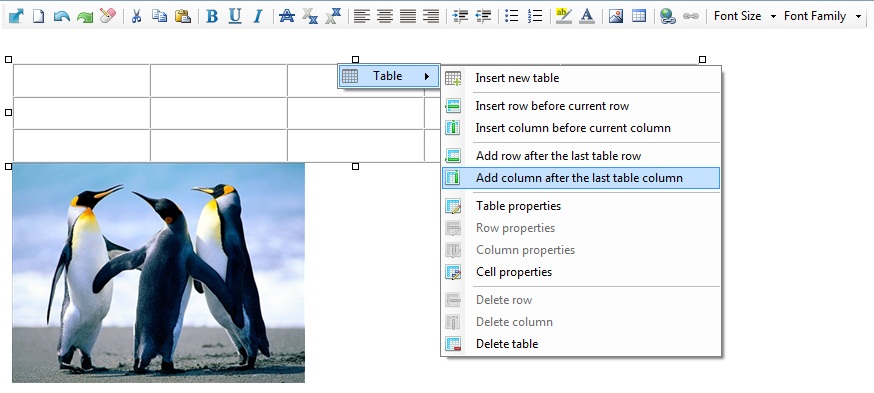
Task: Choose Insert row before current row
Action: pos(581,106)
